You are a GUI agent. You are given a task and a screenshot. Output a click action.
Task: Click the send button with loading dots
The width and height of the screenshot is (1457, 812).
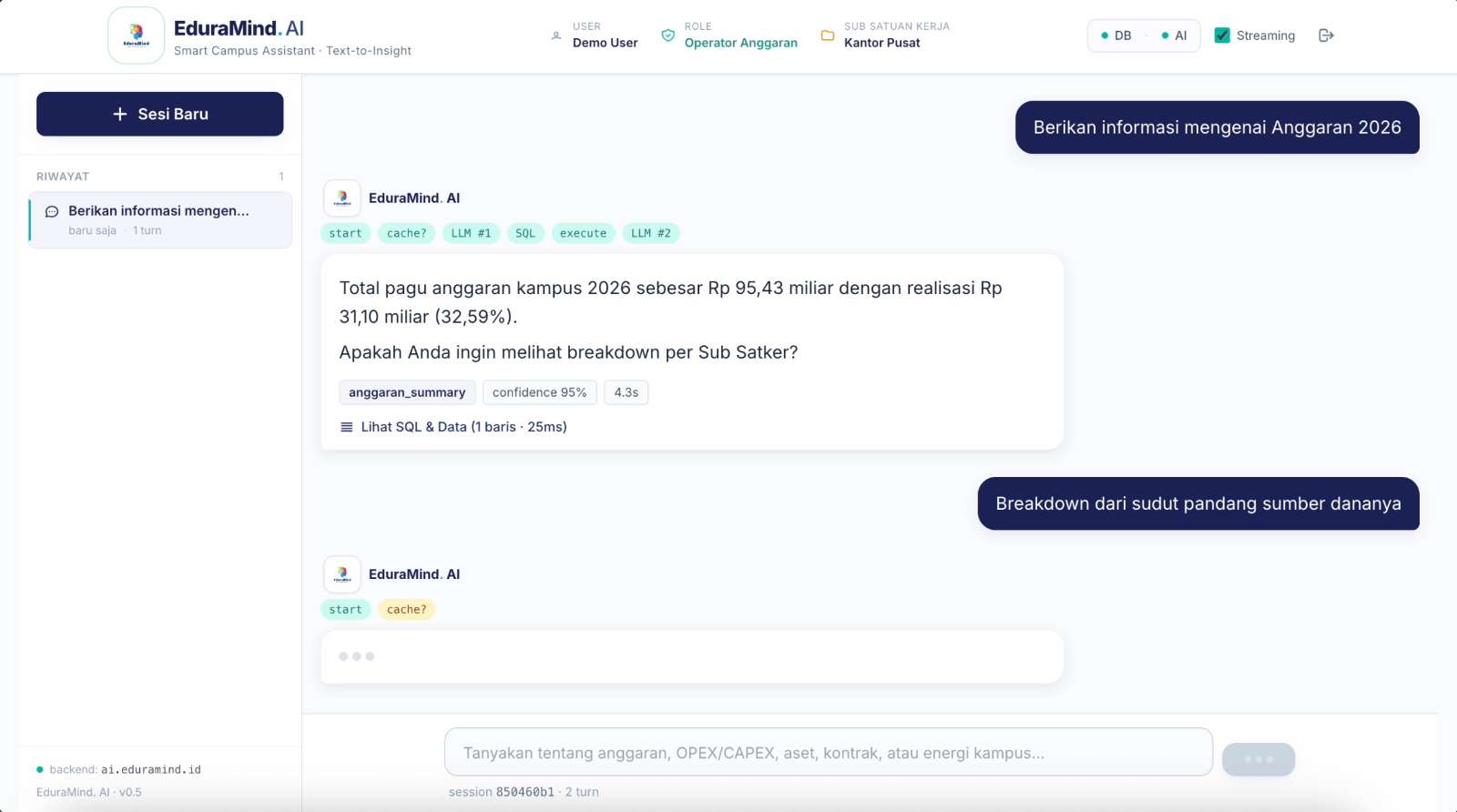pyautogui.click(x=1258, y=759)
